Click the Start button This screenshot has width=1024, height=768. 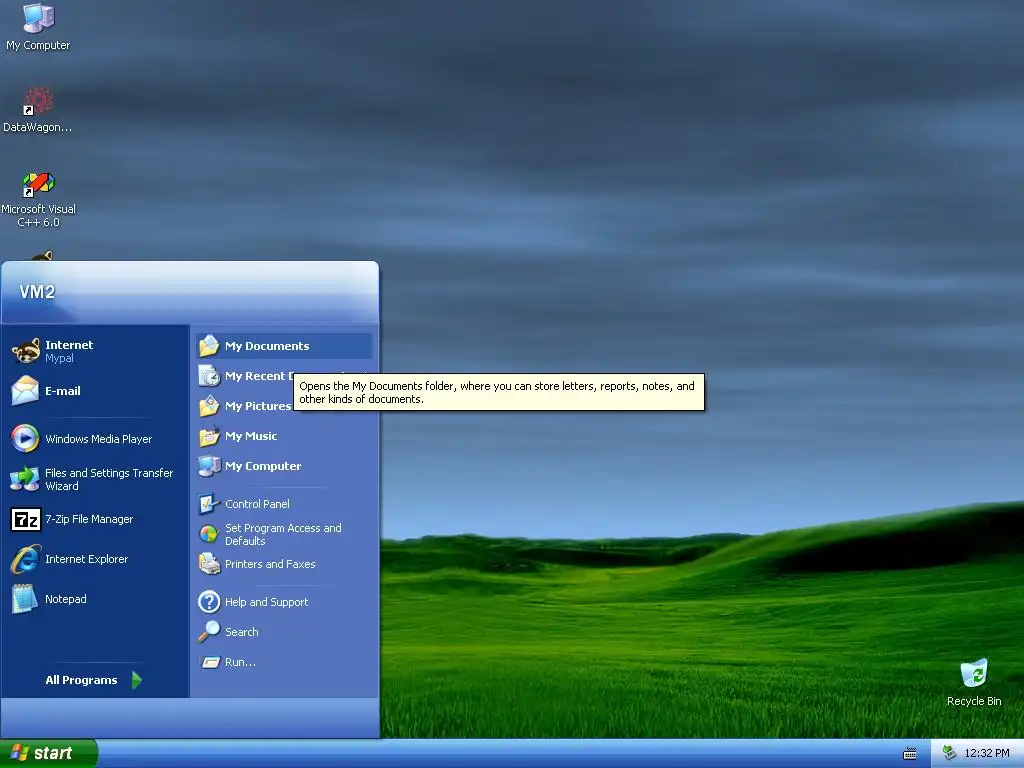point(48,753)
